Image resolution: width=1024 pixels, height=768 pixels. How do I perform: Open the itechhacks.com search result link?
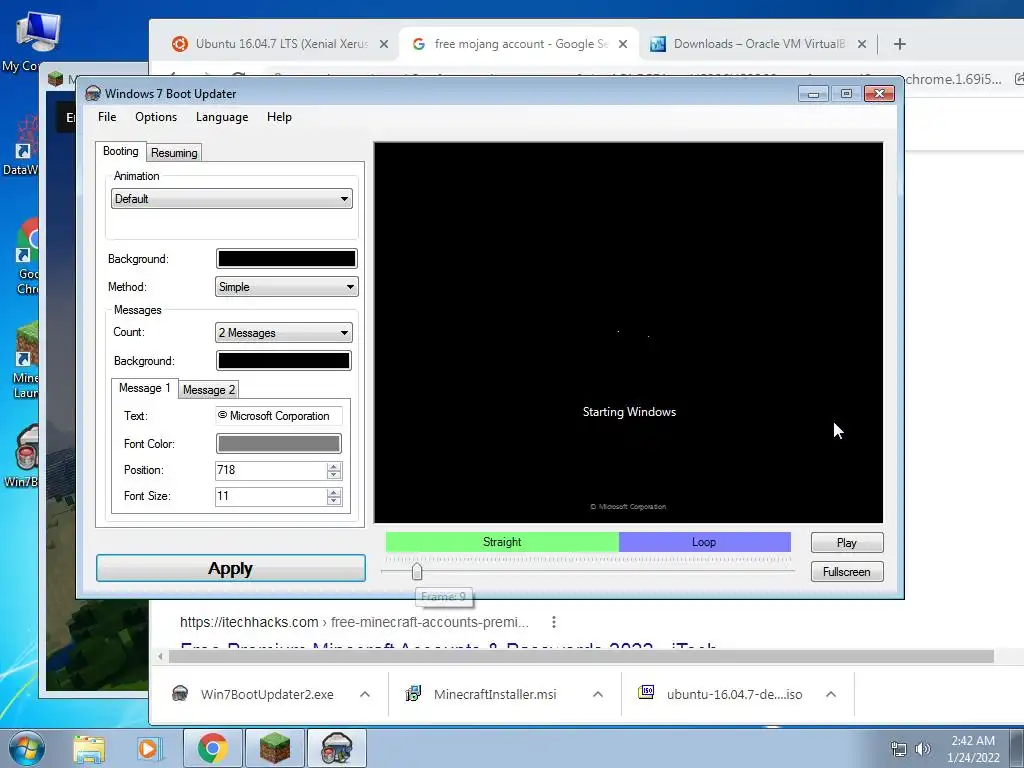click(449, 649)
